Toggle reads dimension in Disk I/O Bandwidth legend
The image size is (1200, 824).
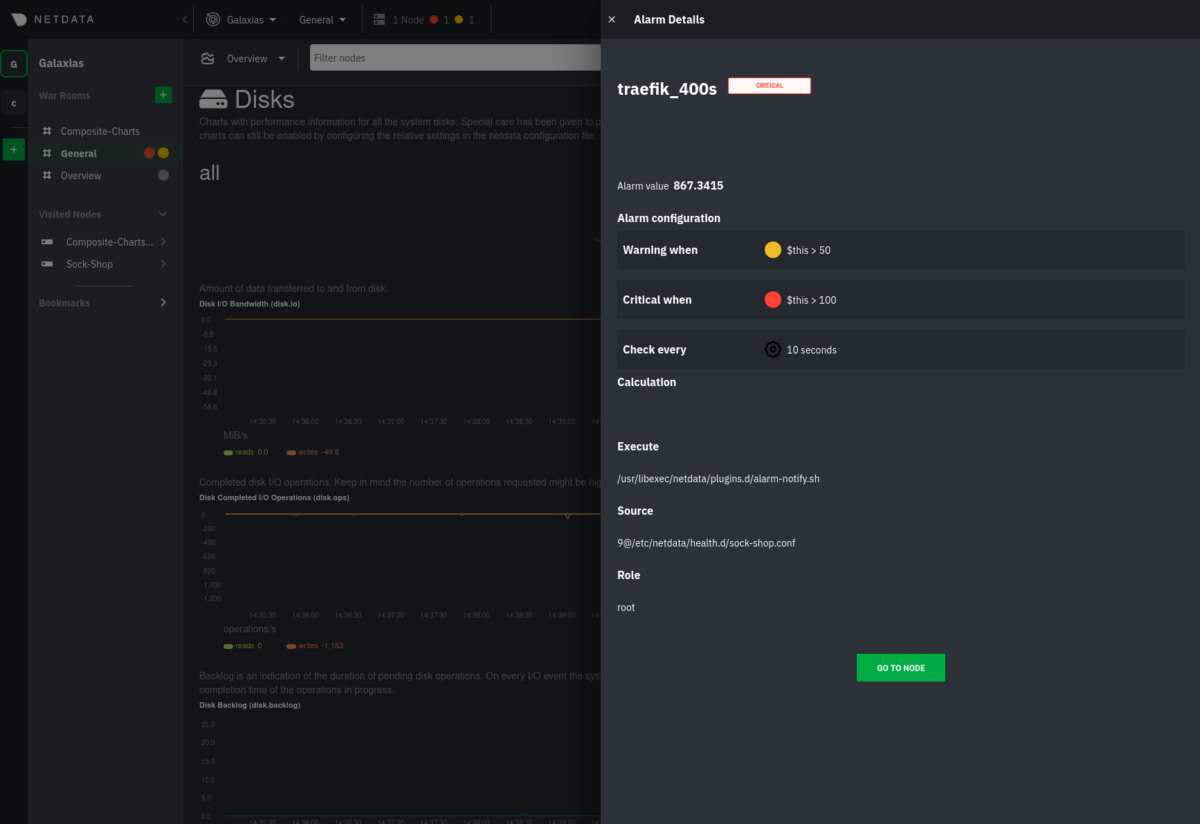[238, 452]
